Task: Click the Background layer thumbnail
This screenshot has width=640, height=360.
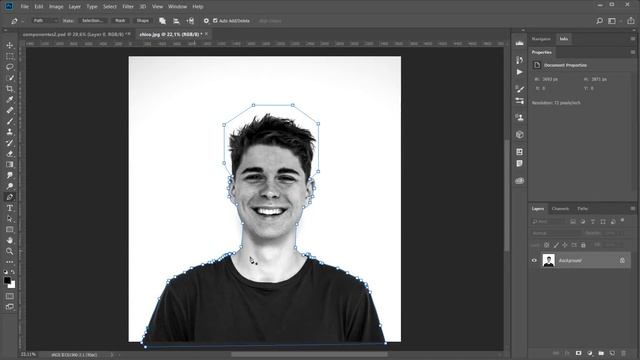Action: 549,260
